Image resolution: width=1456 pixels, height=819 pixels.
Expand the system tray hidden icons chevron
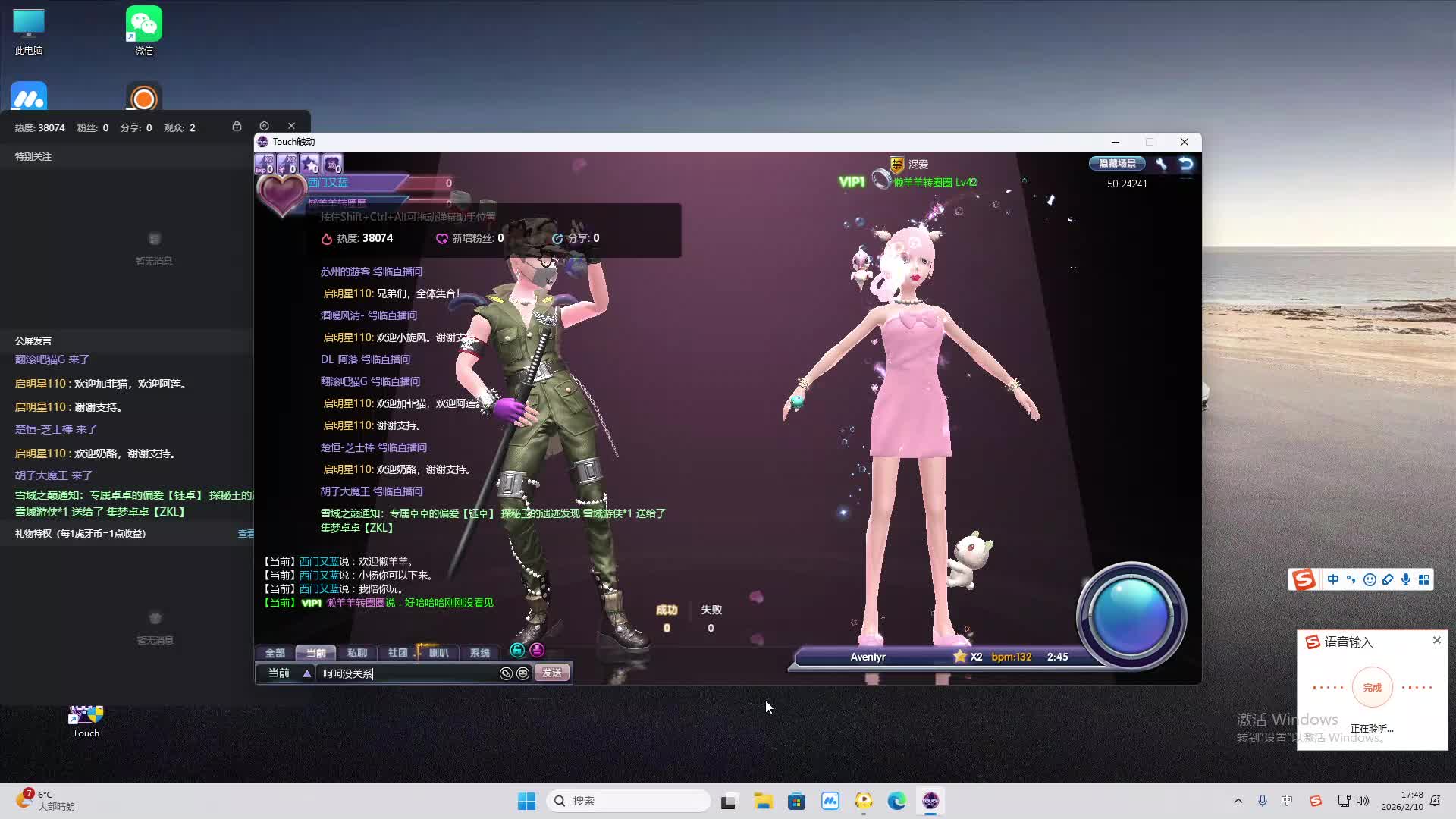click(x=1238, y=801)
